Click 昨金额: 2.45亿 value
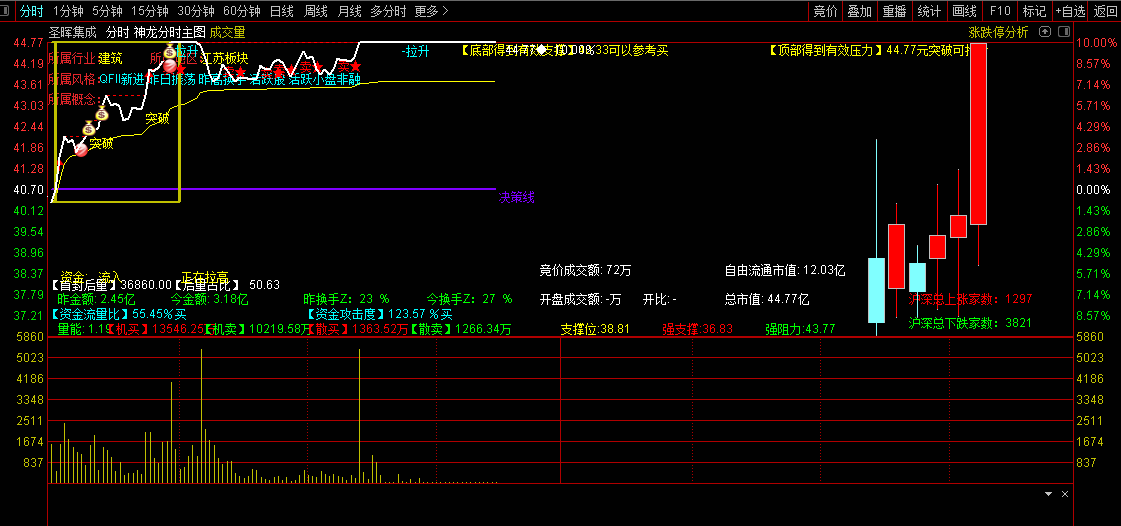Image resolution: width=1121 pixels, height=526 pixels. coord(97,299)
